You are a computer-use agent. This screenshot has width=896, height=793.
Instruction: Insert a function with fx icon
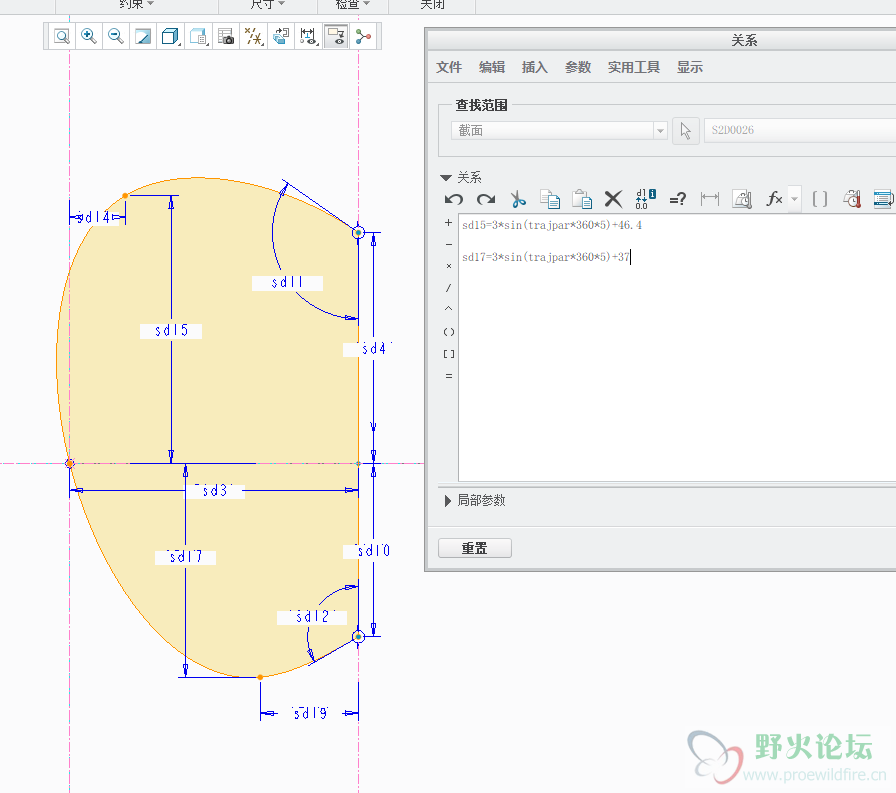[x=774, y=199]
